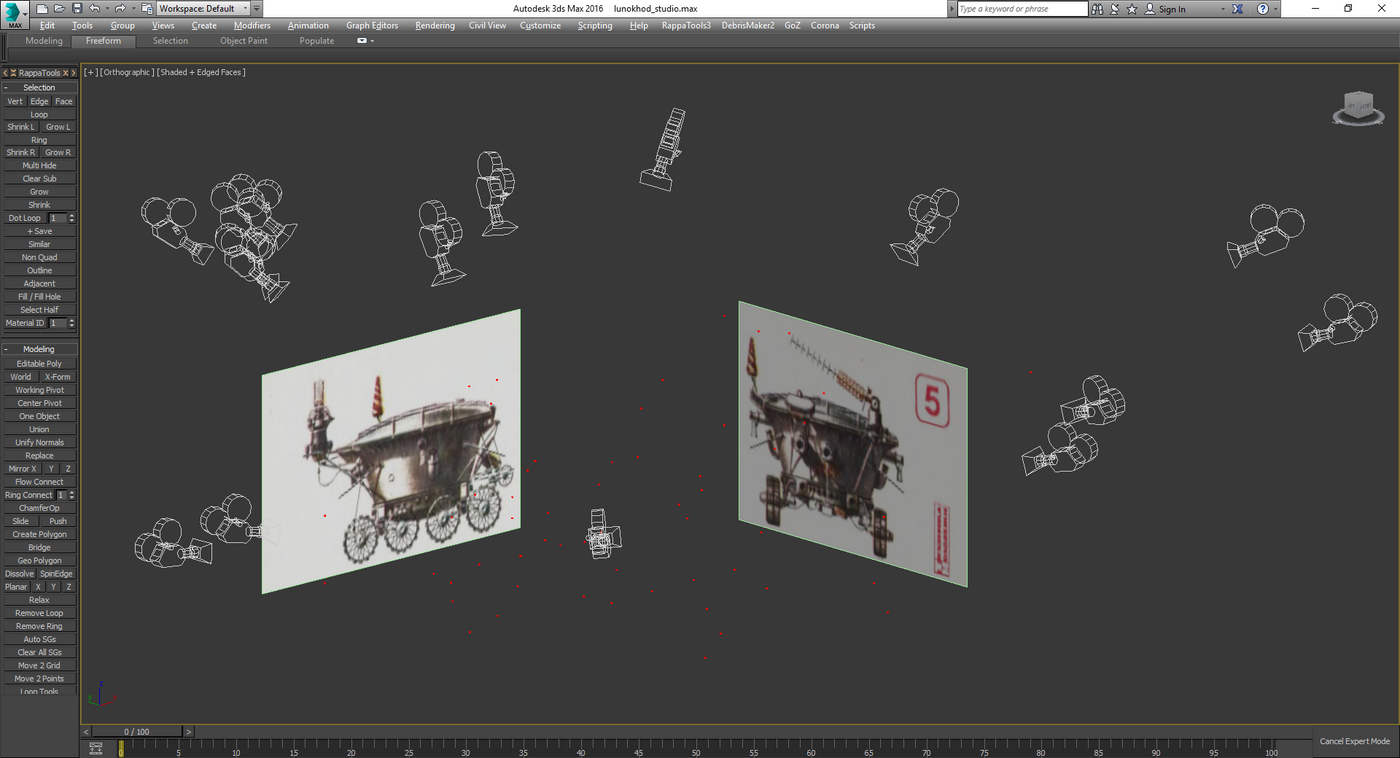Undo the last action with the arrow icon

[x=94, y=9]
